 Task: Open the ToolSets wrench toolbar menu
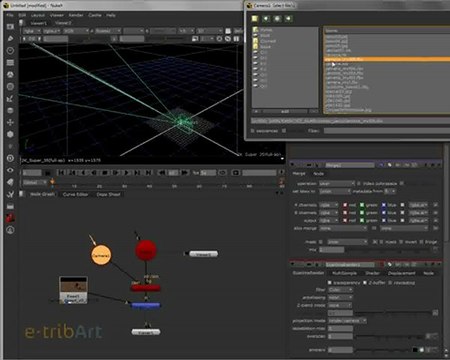pos(10,194)
